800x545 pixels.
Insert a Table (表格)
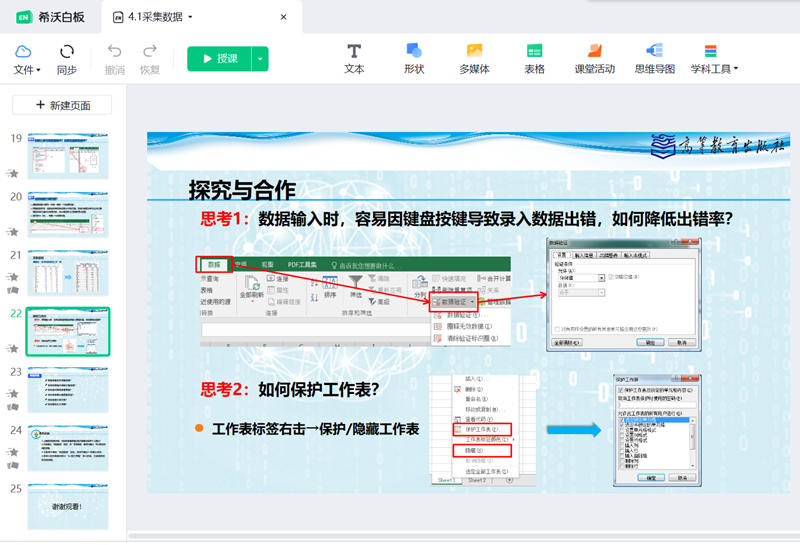point(534,59)
